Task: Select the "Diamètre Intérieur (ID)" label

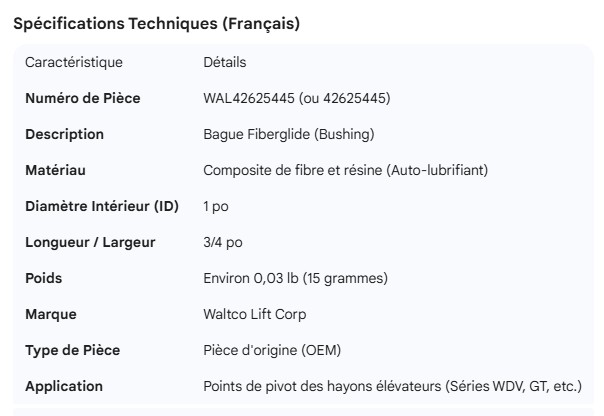Action: pyautogui.click(x=102, y=206)
